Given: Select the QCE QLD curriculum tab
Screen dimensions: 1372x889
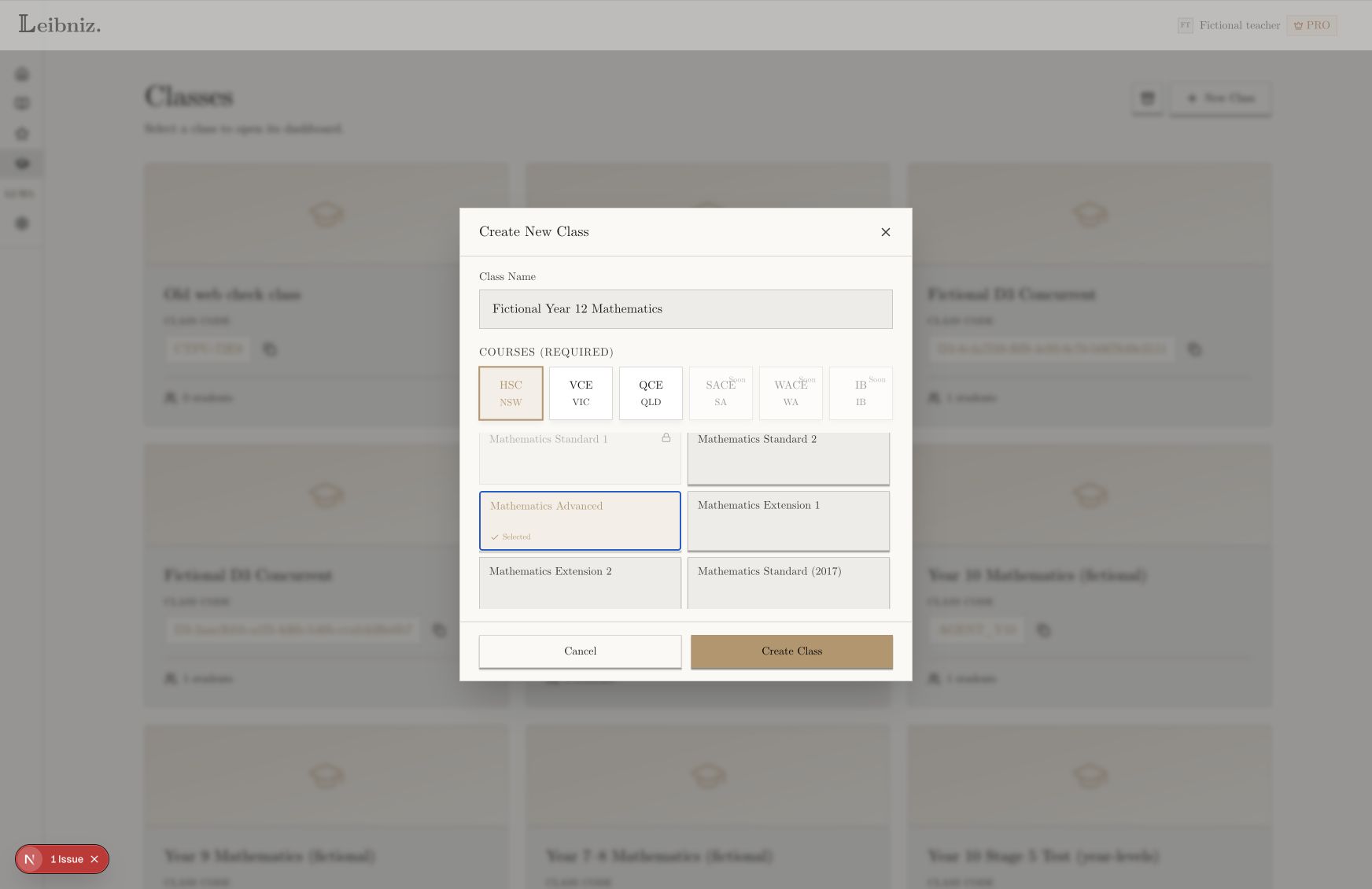Looking at the screenshot, I should coord(651,393).
